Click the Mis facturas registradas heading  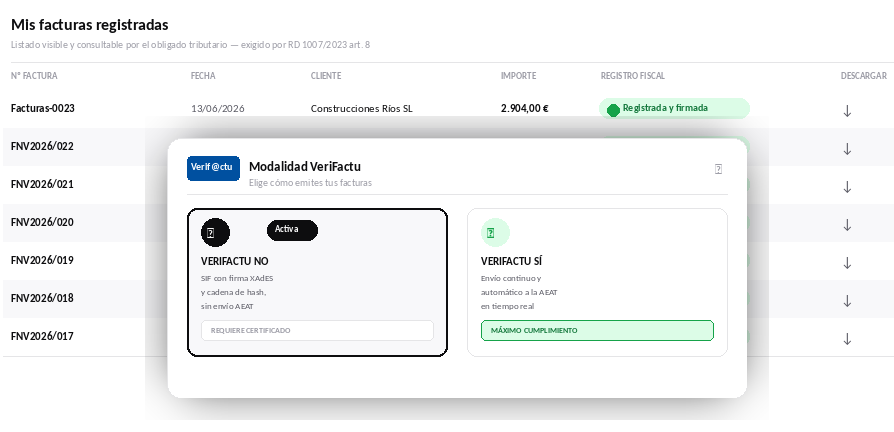pos(90,25)
